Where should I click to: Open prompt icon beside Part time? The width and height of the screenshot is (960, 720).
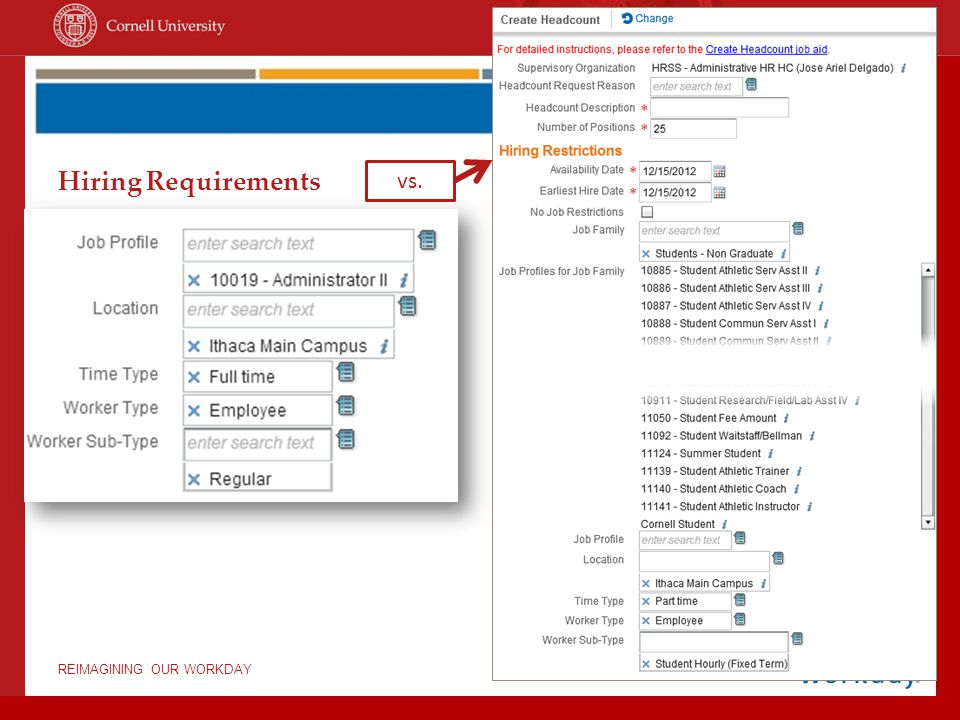(740, 600)
